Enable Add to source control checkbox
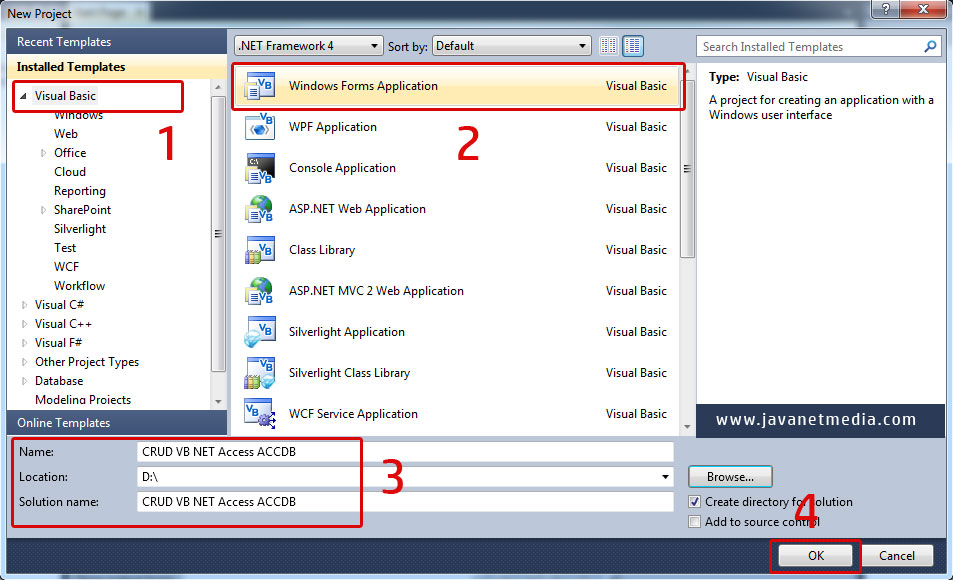This screenshot has width=953, height=580. pos(694,522)
